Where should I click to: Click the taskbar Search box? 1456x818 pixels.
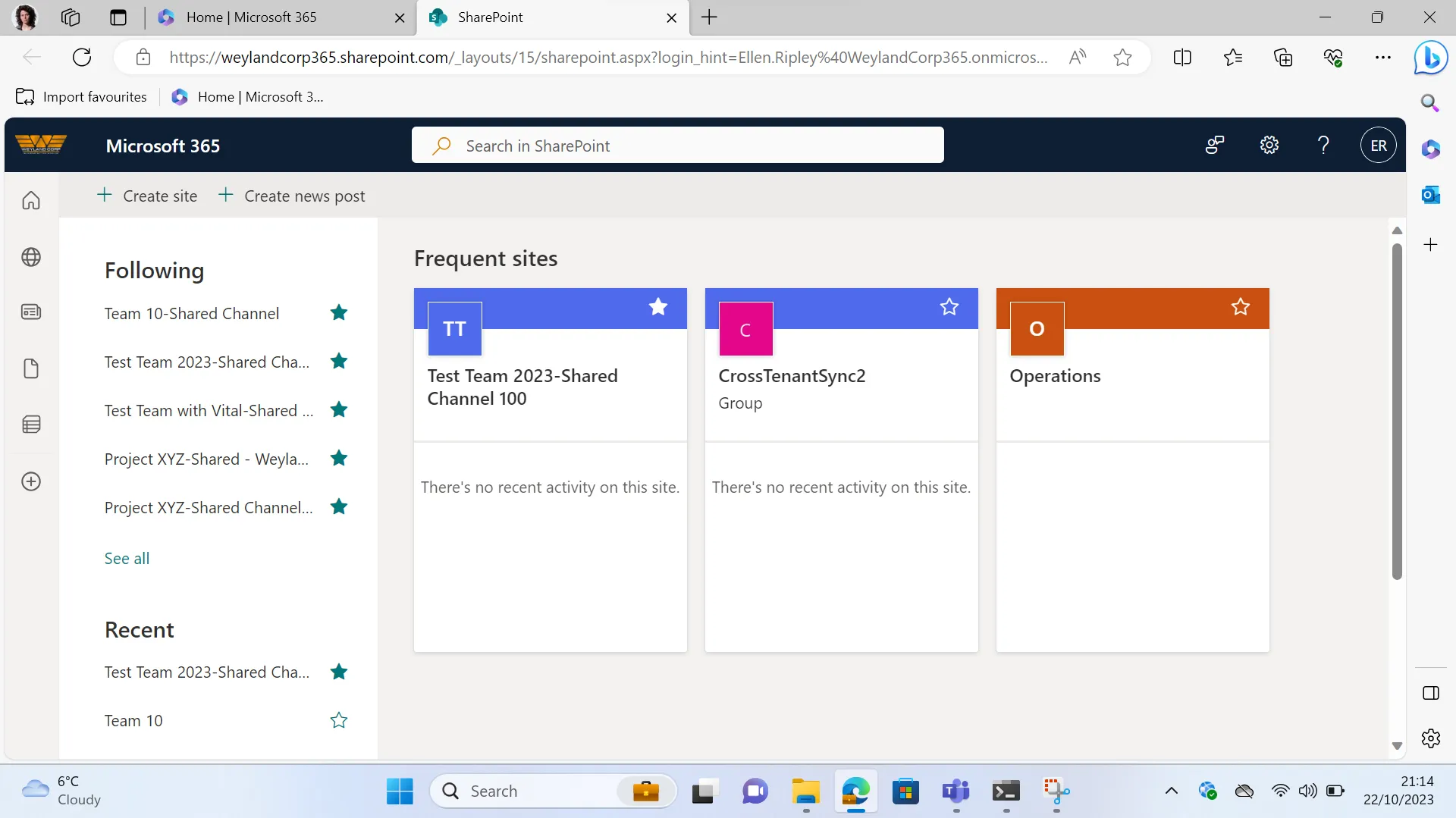553,791
